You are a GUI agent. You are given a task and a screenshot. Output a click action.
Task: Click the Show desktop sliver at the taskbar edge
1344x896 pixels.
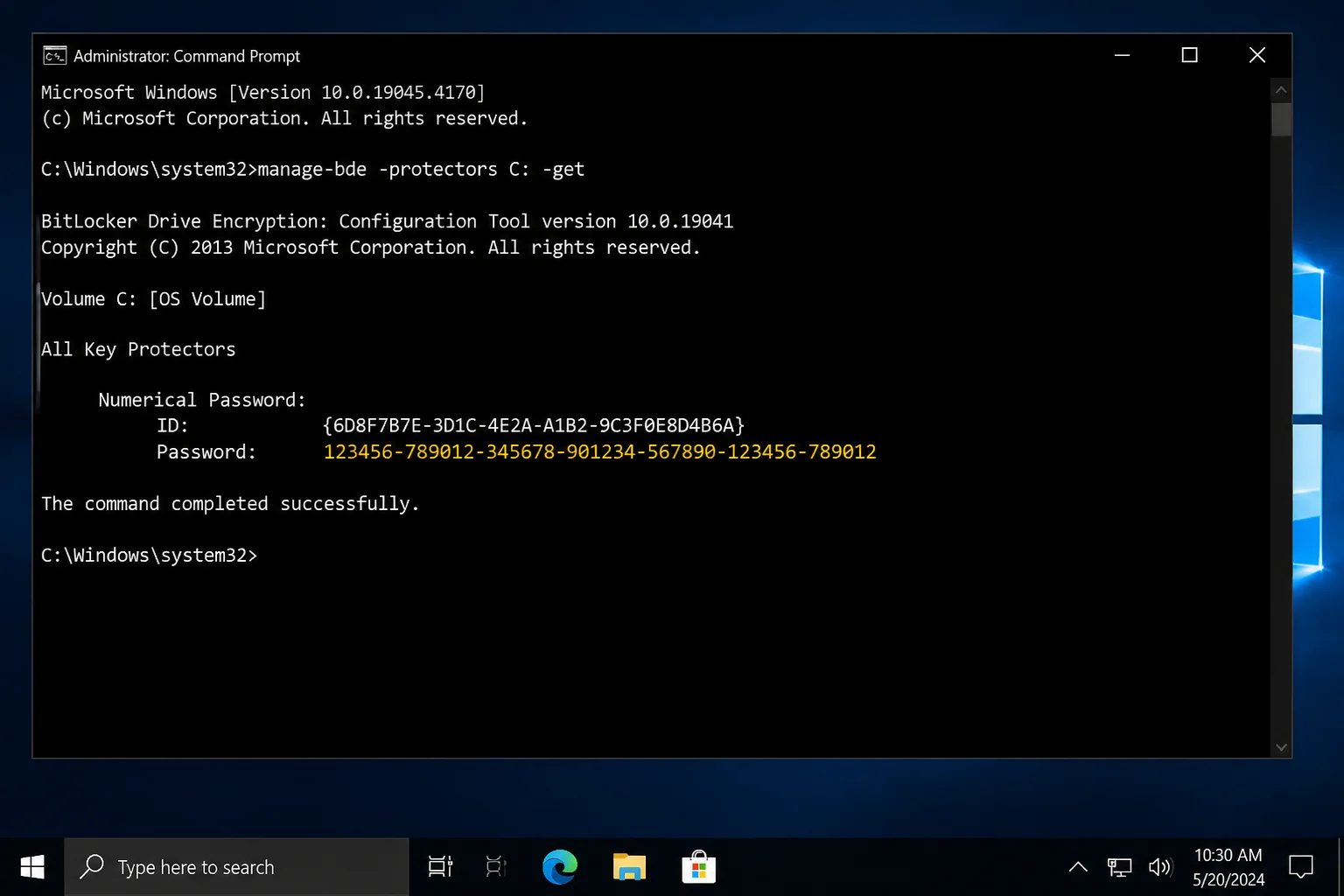[1340, 867]
